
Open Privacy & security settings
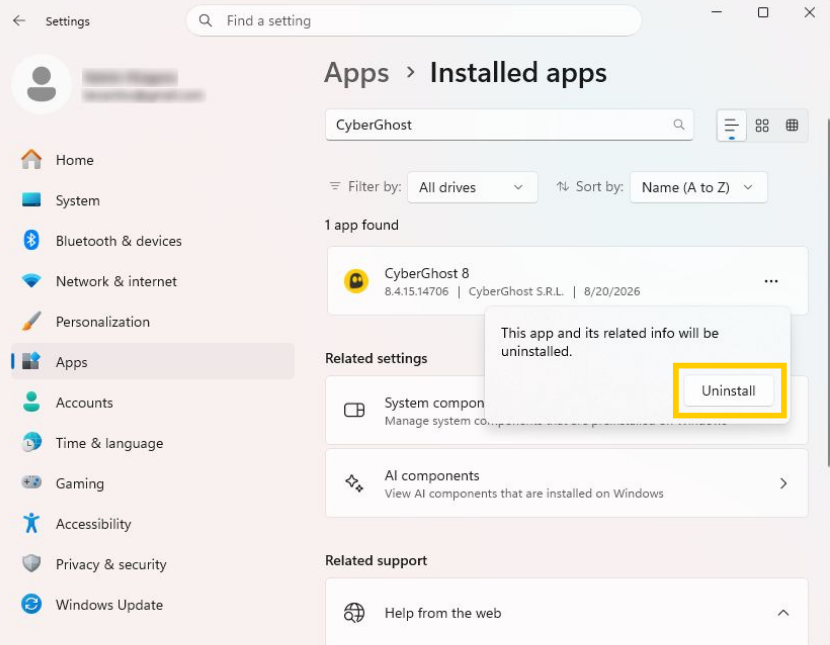pyautogui.click(x=152, y=564)
